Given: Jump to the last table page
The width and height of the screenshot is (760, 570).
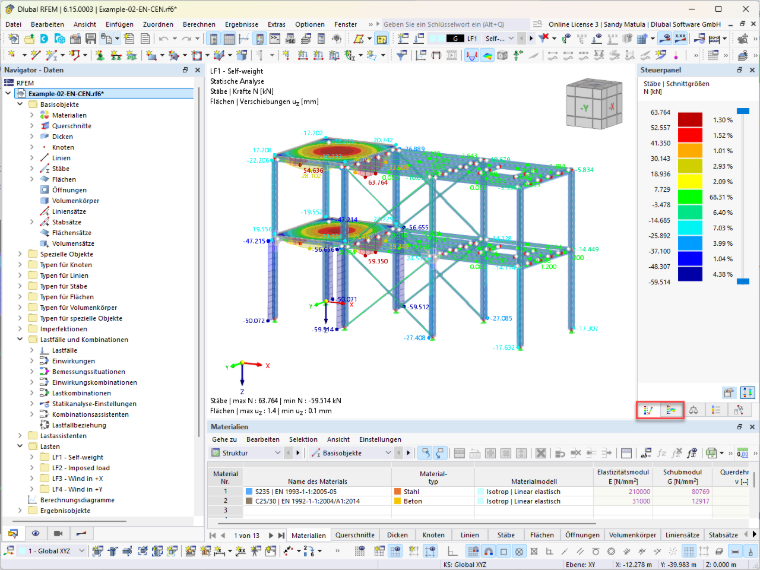Looking at the screenshot, I should [281, 536].
